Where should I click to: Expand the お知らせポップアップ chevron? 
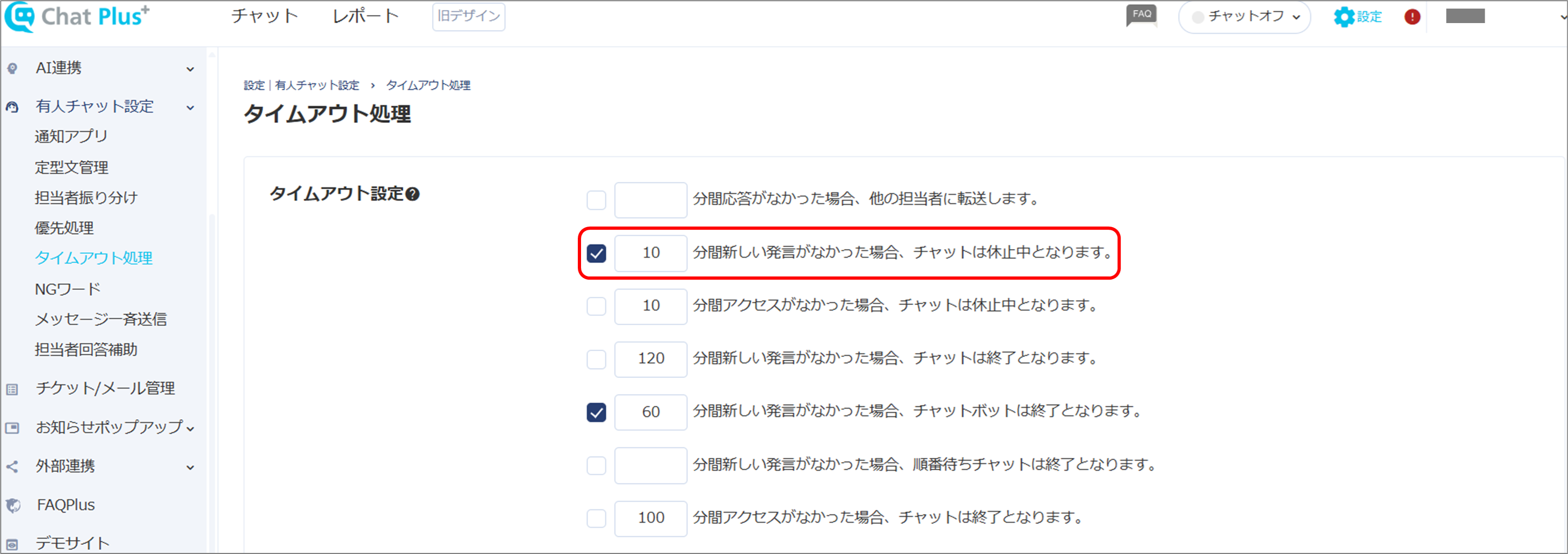coord(191,428)
